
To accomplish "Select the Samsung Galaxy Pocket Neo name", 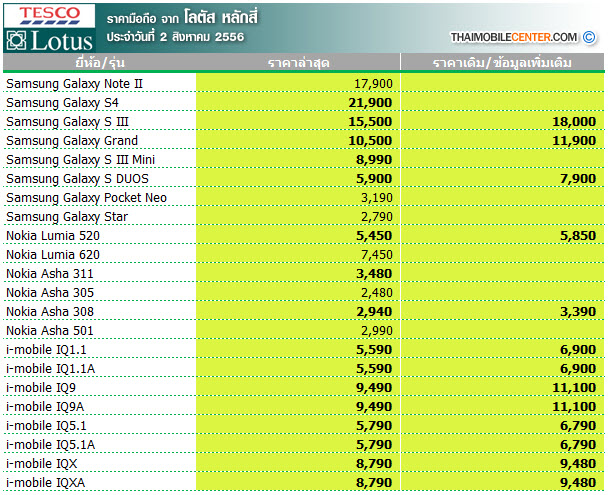I will point(86,198).
